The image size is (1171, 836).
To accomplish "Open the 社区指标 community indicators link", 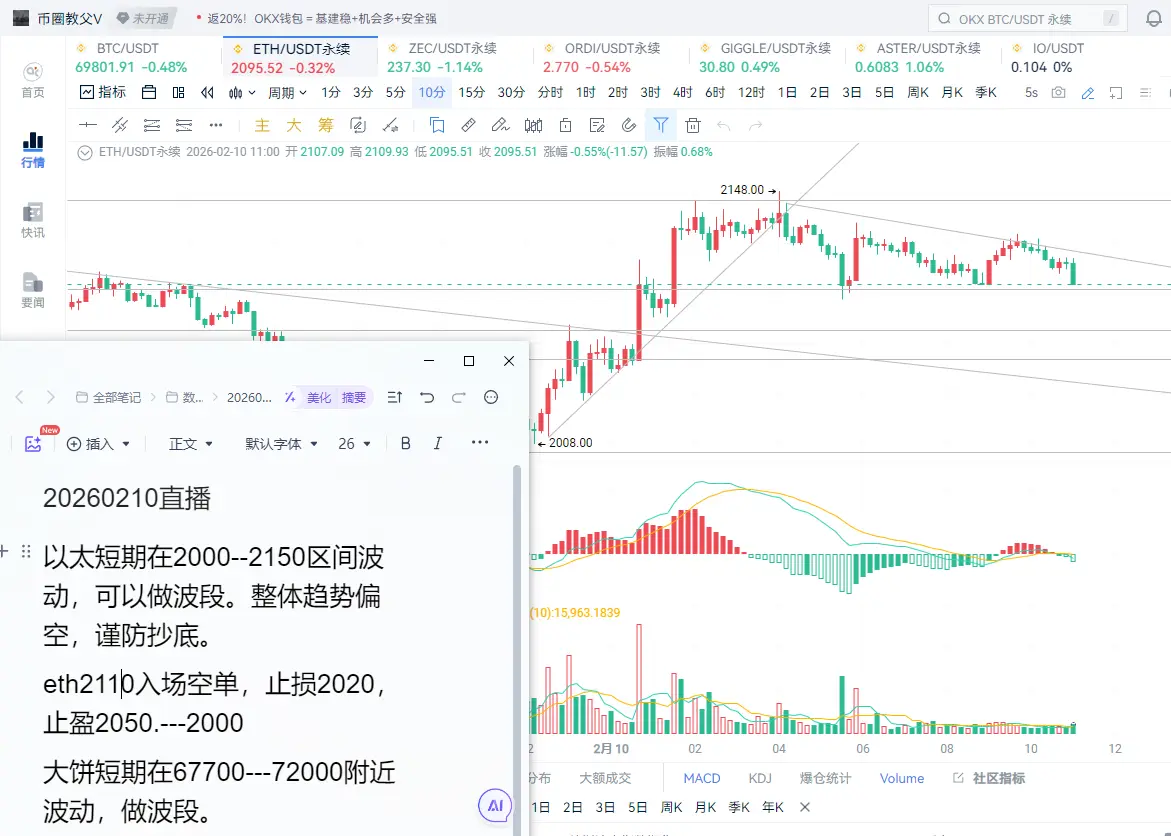I will (989, 778).
